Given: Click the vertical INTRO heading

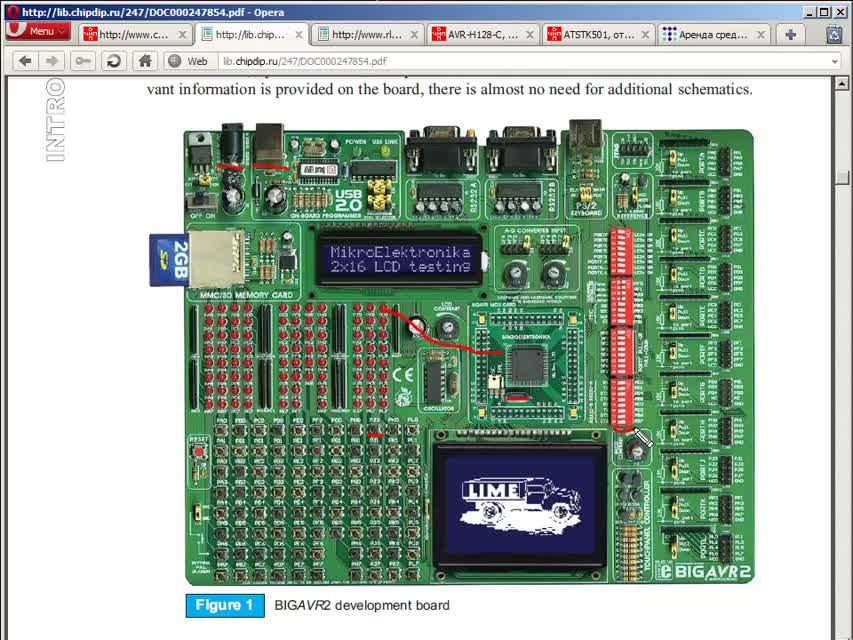Looking at the screenshot, I should 55,120.
